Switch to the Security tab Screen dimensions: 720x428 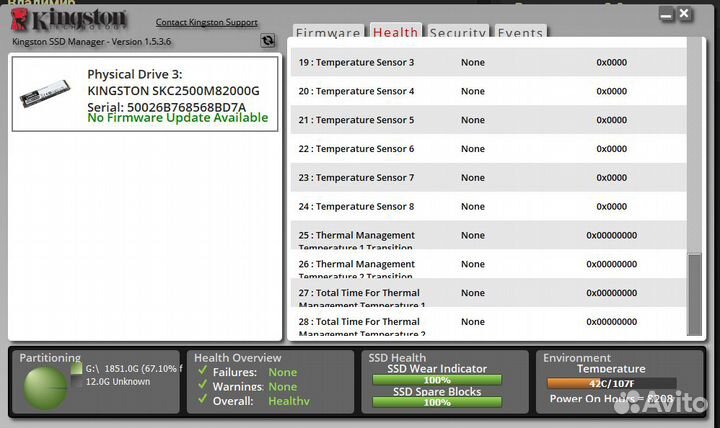457,33
